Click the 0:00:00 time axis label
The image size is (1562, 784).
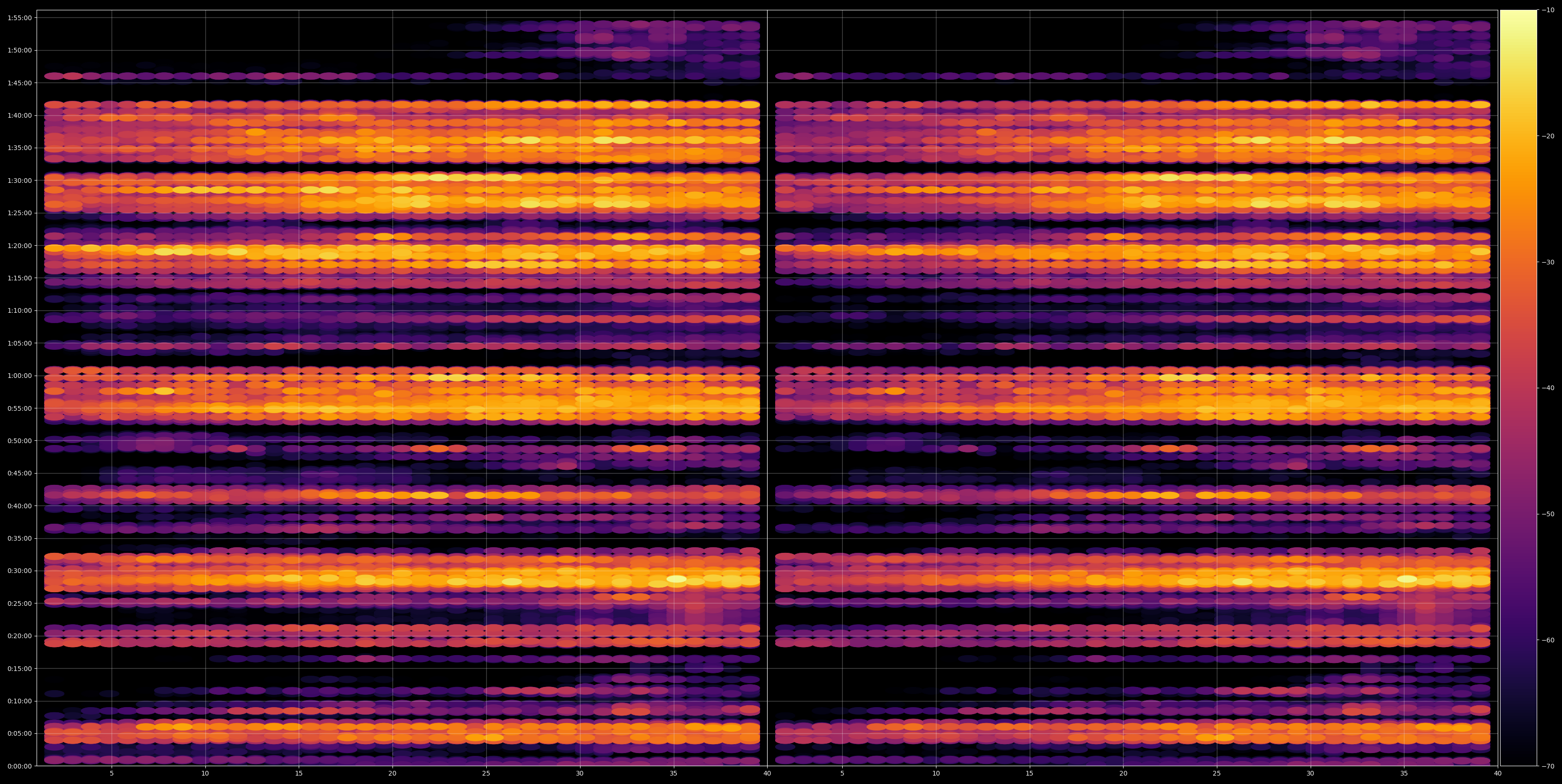pyautogui.click(x=19, y=766)
